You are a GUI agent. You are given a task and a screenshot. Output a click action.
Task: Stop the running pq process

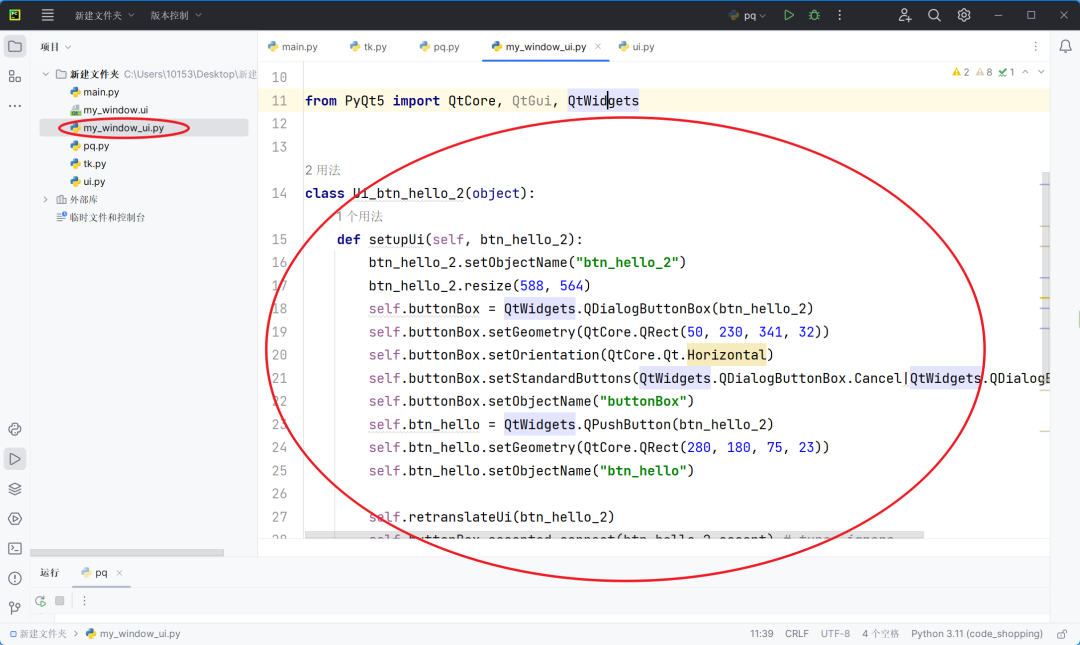click(60, 601)
